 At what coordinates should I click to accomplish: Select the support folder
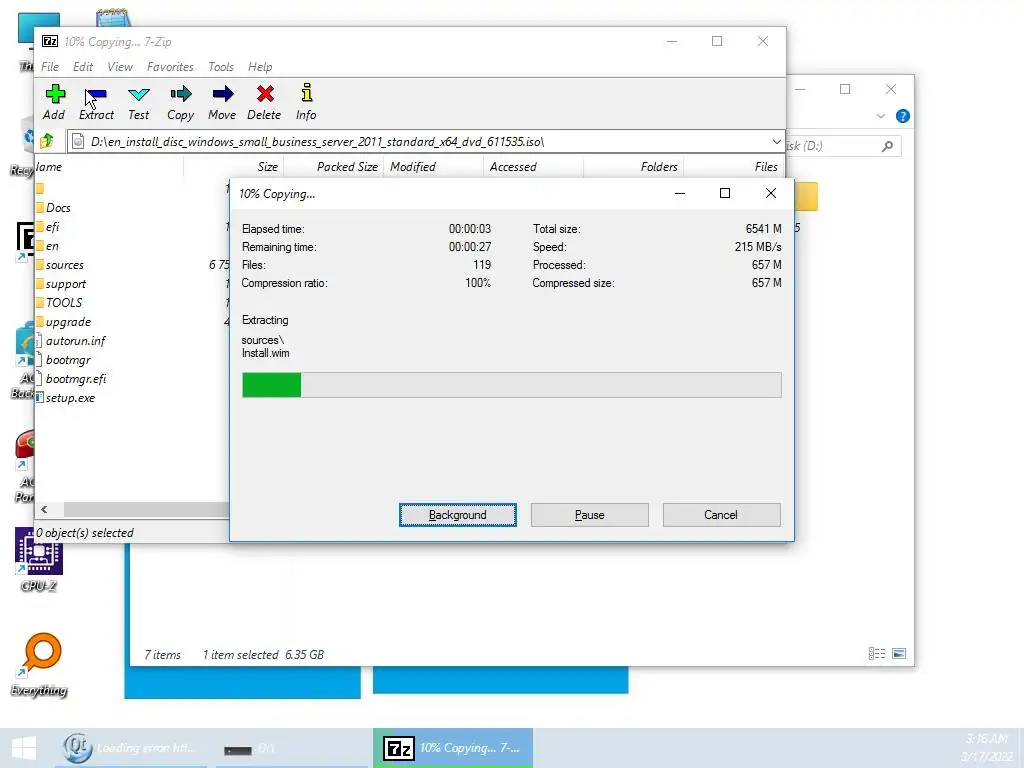[x=66, y=283]
